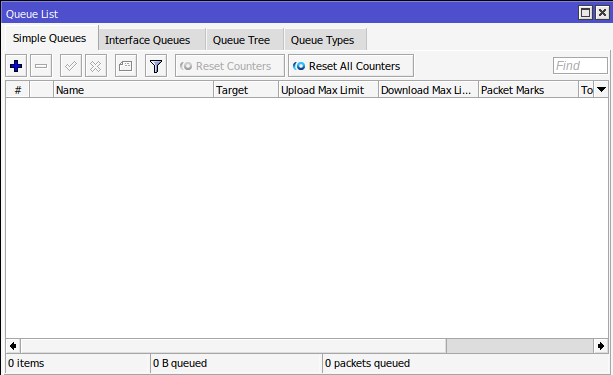613x375 pixels.
Task: Open the filter funnel icon
Action: 156,66
